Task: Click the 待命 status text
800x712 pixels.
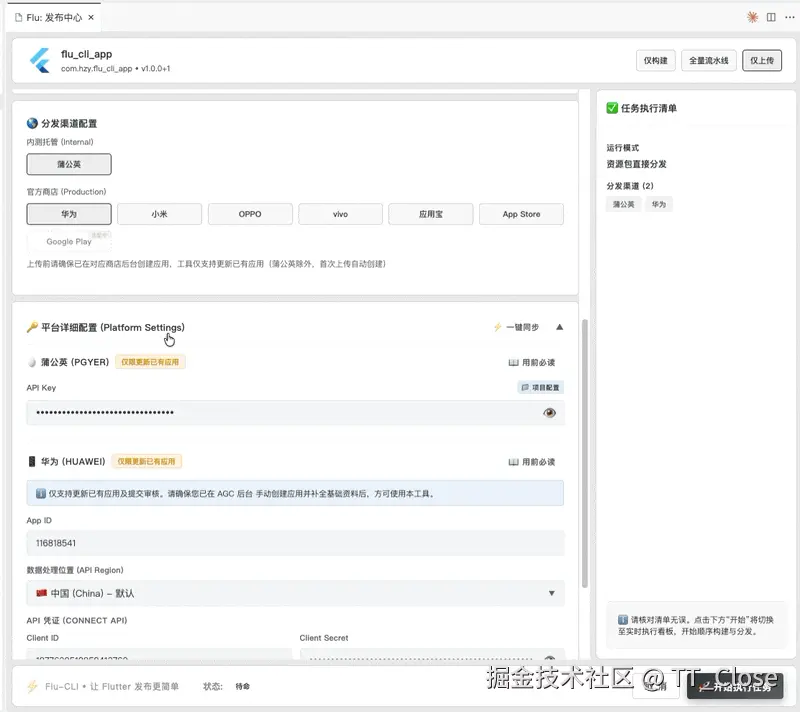Action: (x=242, y=686)
